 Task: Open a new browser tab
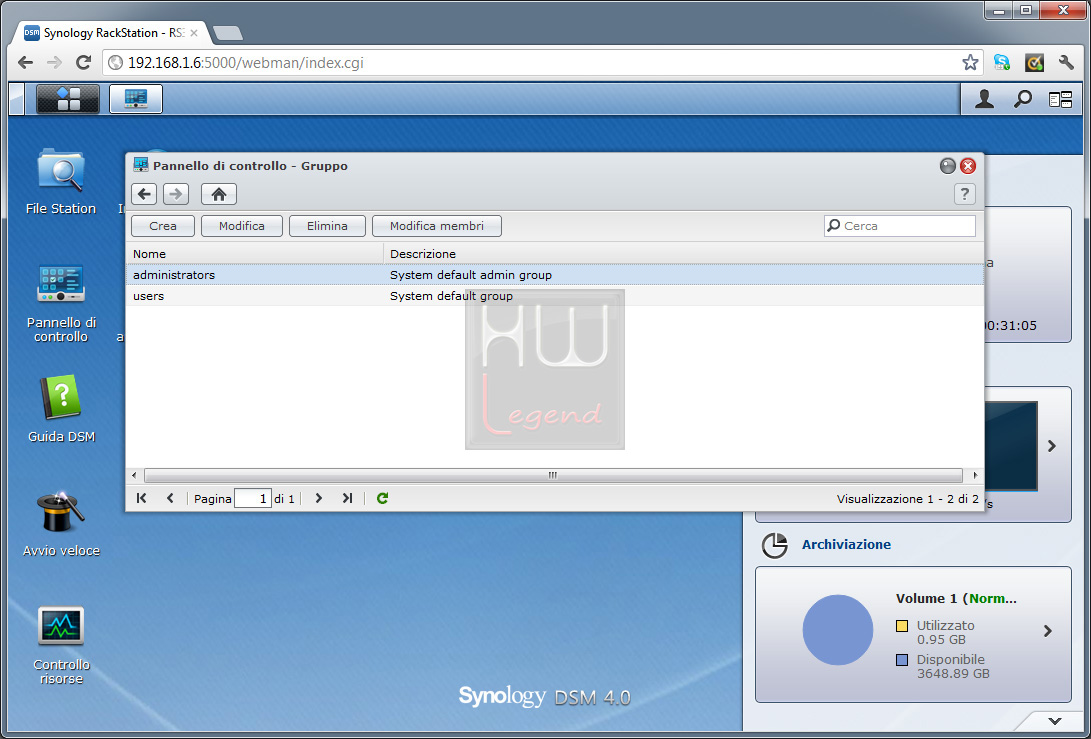tap(228, 33)
